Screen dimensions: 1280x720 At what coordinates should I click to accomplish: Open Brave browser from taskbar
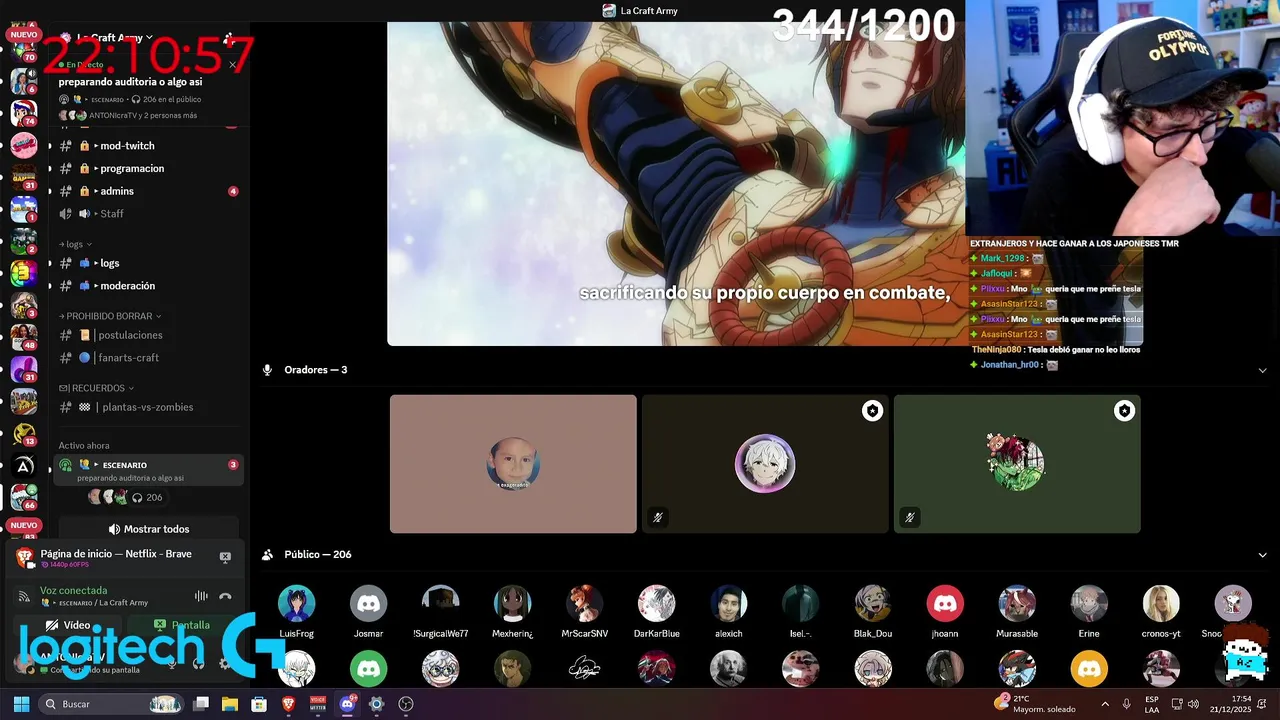pos(288,704)
